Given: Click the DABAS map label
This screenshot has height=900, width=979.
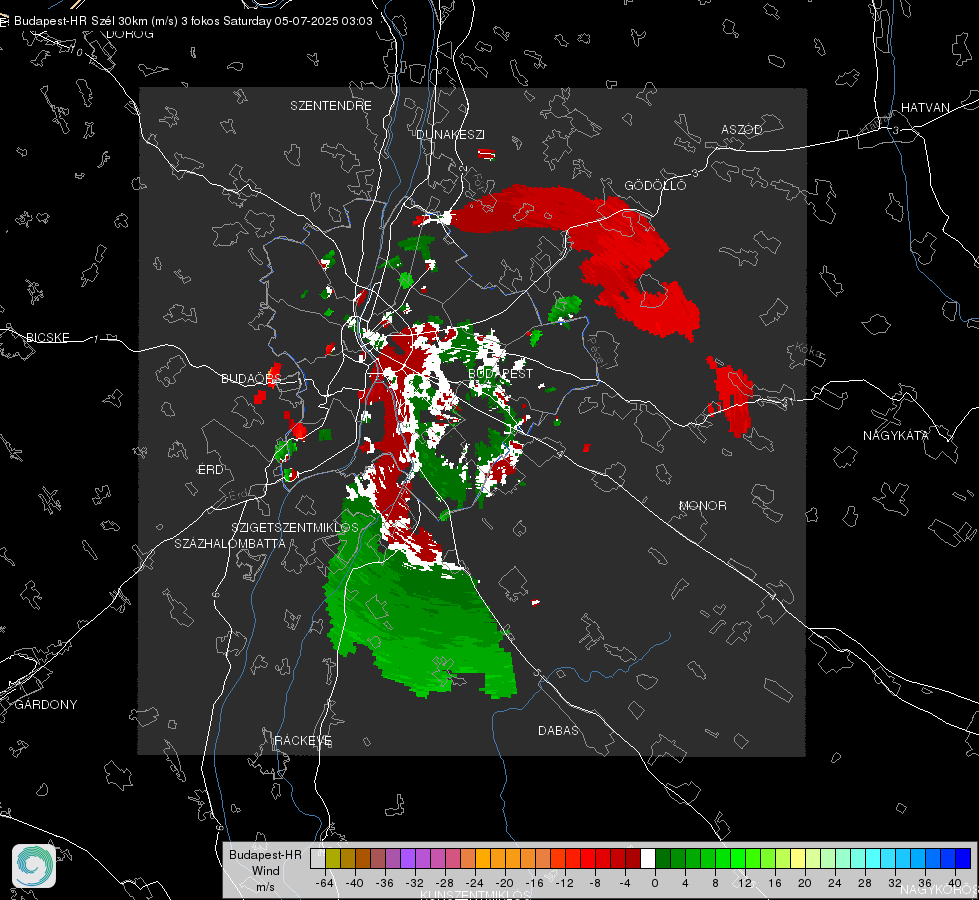Looking at the screenshot, I should click(x=558, y=730).
